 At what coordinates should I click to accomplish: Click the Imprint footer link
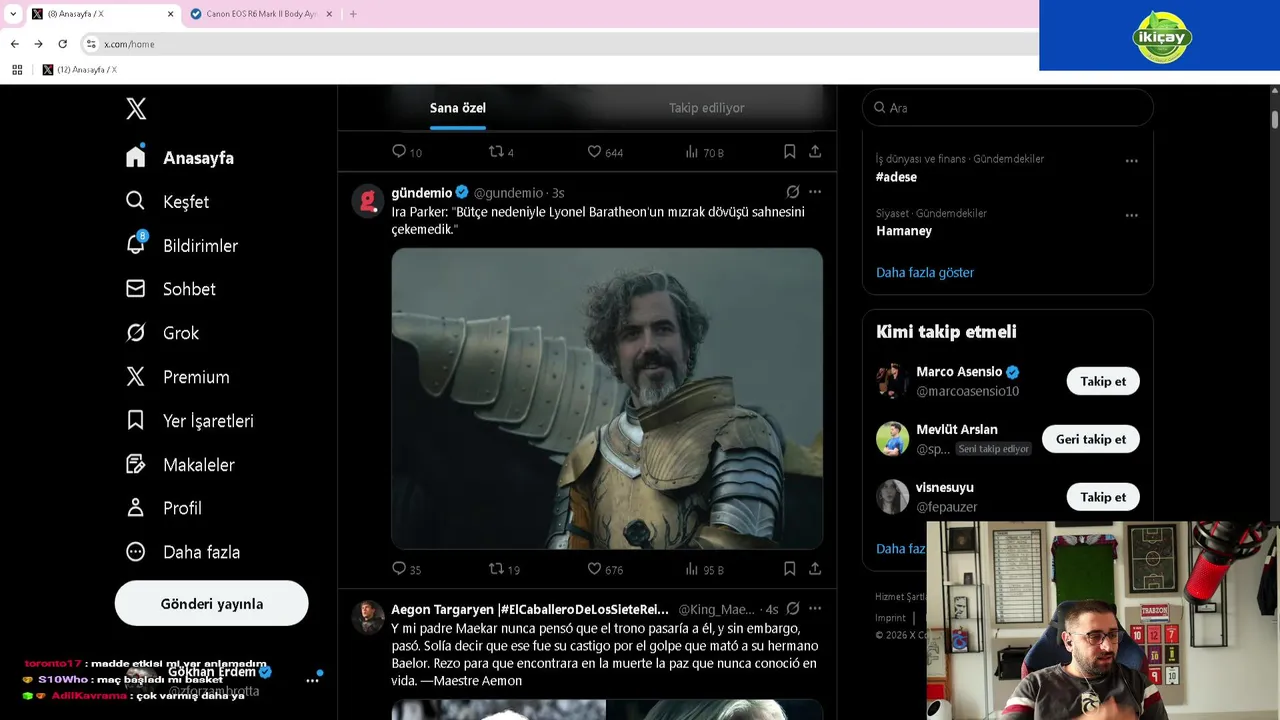tap(890, 618)
